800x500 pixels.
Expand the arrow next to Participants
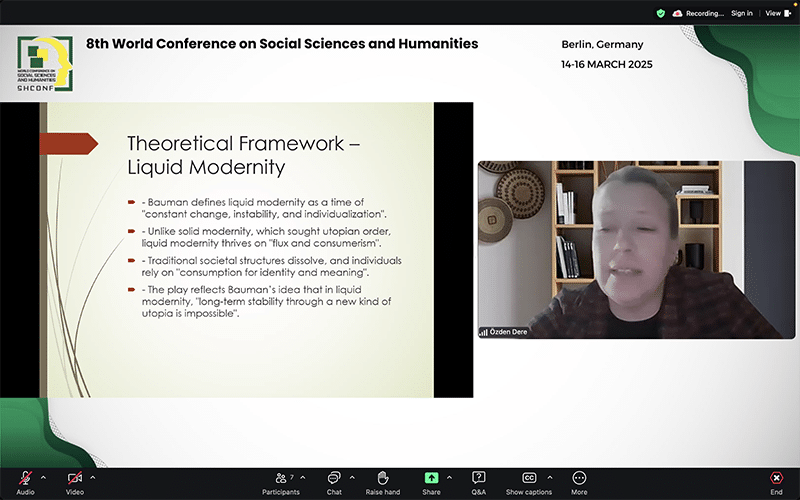click(305, 476)
